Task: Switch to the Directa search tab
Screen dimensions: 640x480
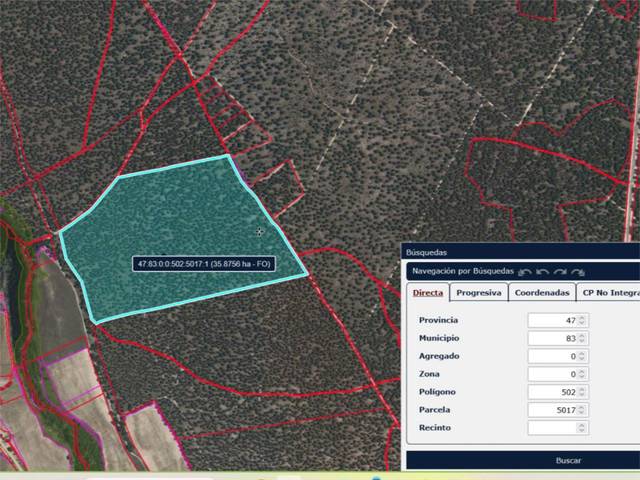Action: (428, 293)
